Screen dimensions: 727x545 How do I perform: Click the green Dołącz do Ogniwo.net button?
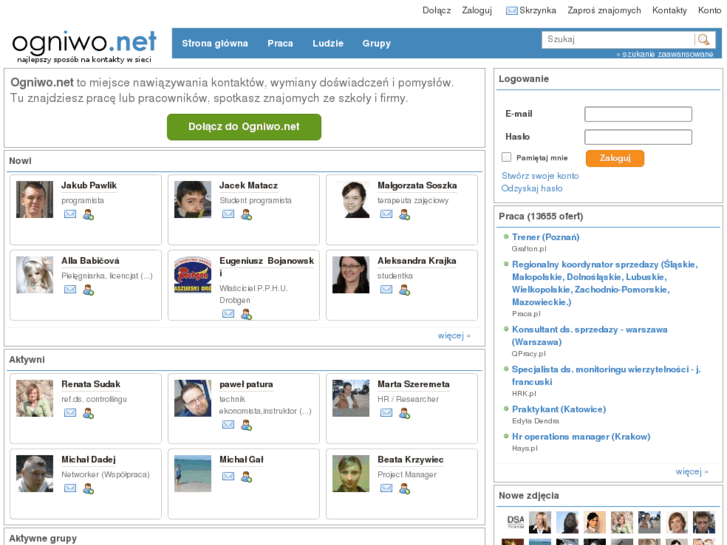click(244, 127)
